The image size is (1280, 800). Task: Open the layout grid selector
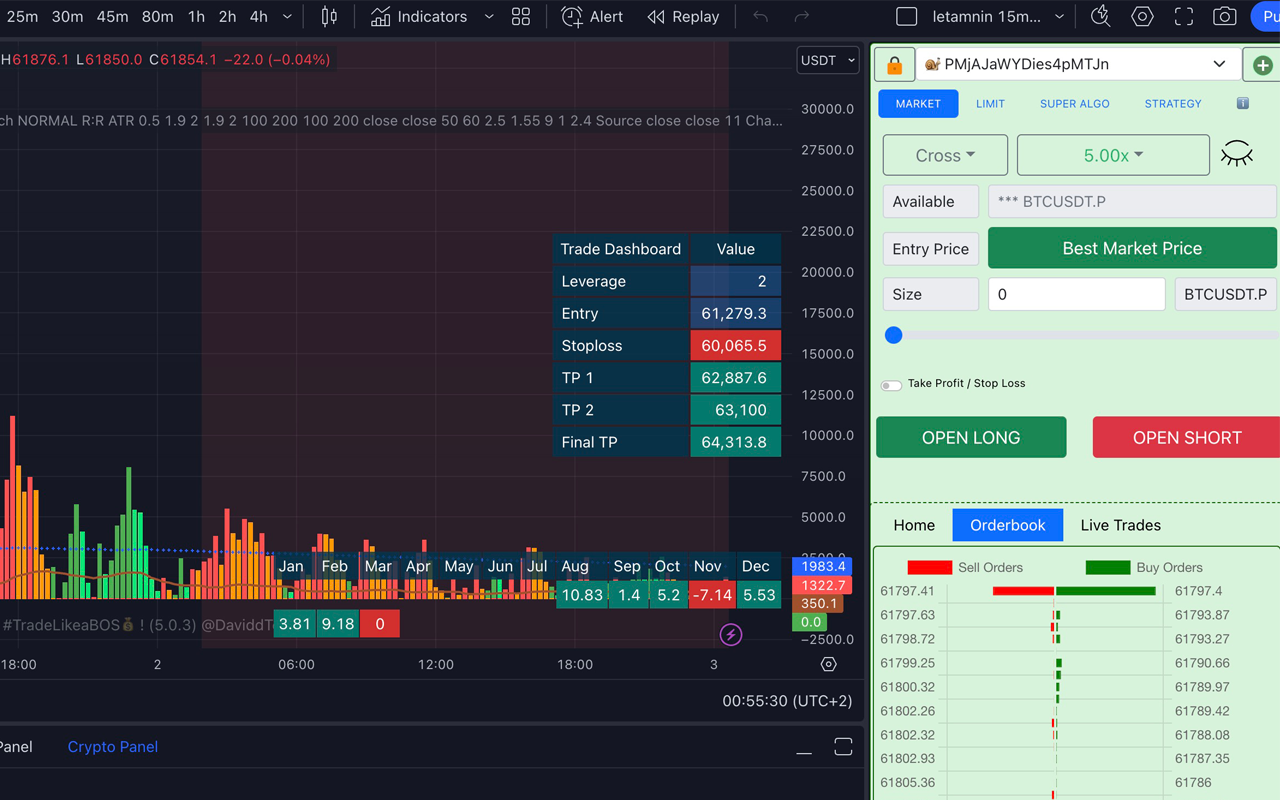pyautogui.click(x=521, y=17)
